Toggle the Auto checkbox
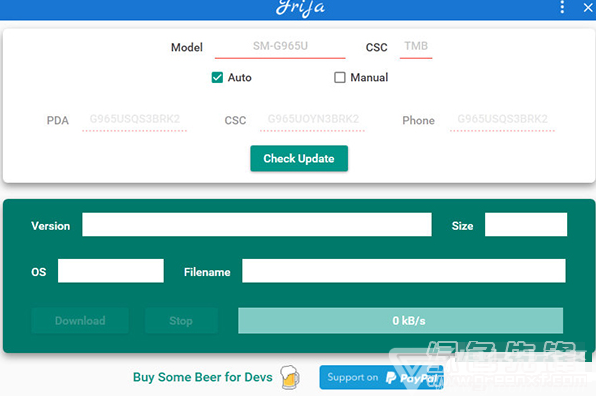 (x=217, y=78)
